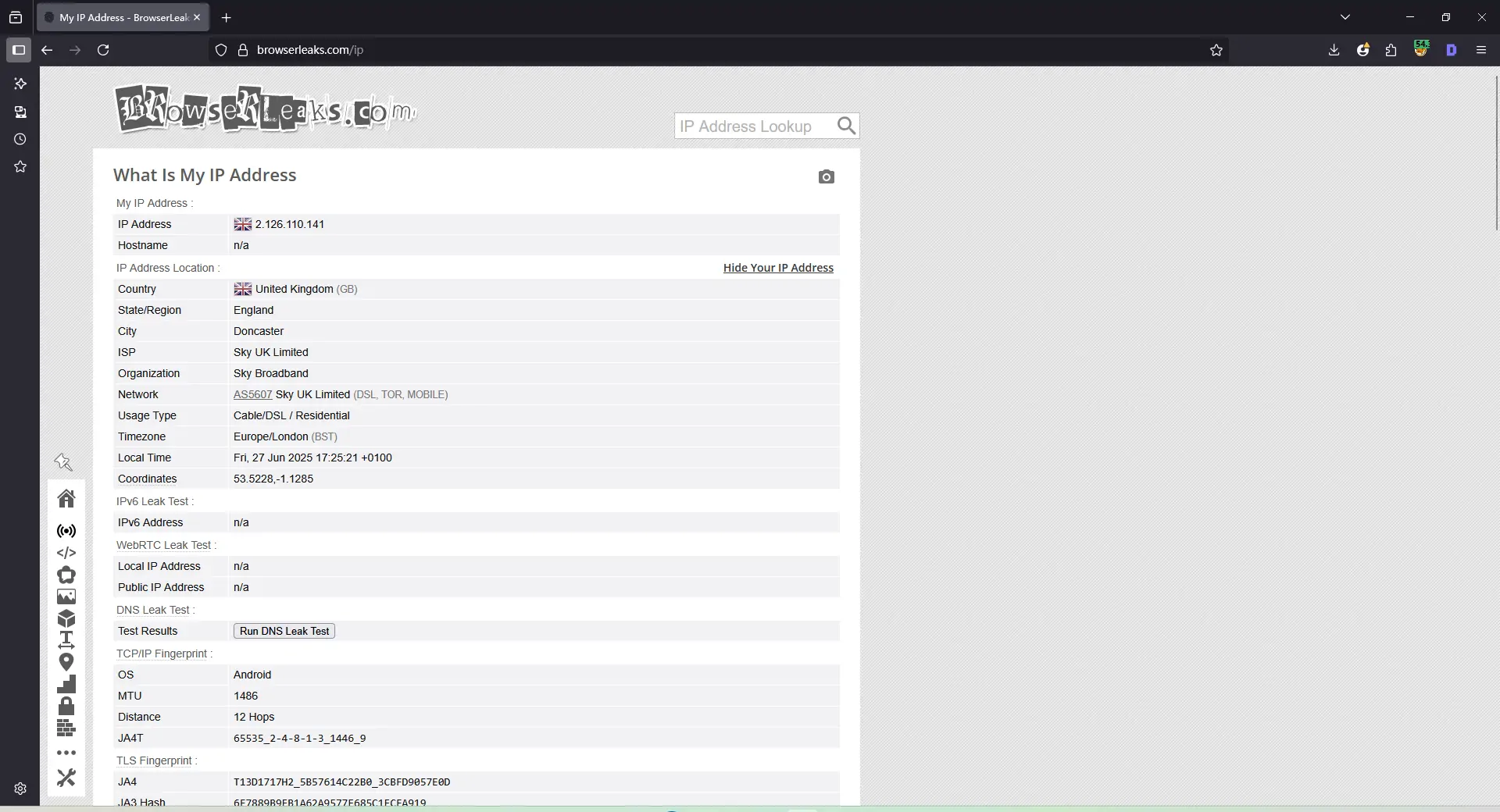The image size is (1500, 812).
Task: Click the OS value Android
Action: tap(252, 675)
